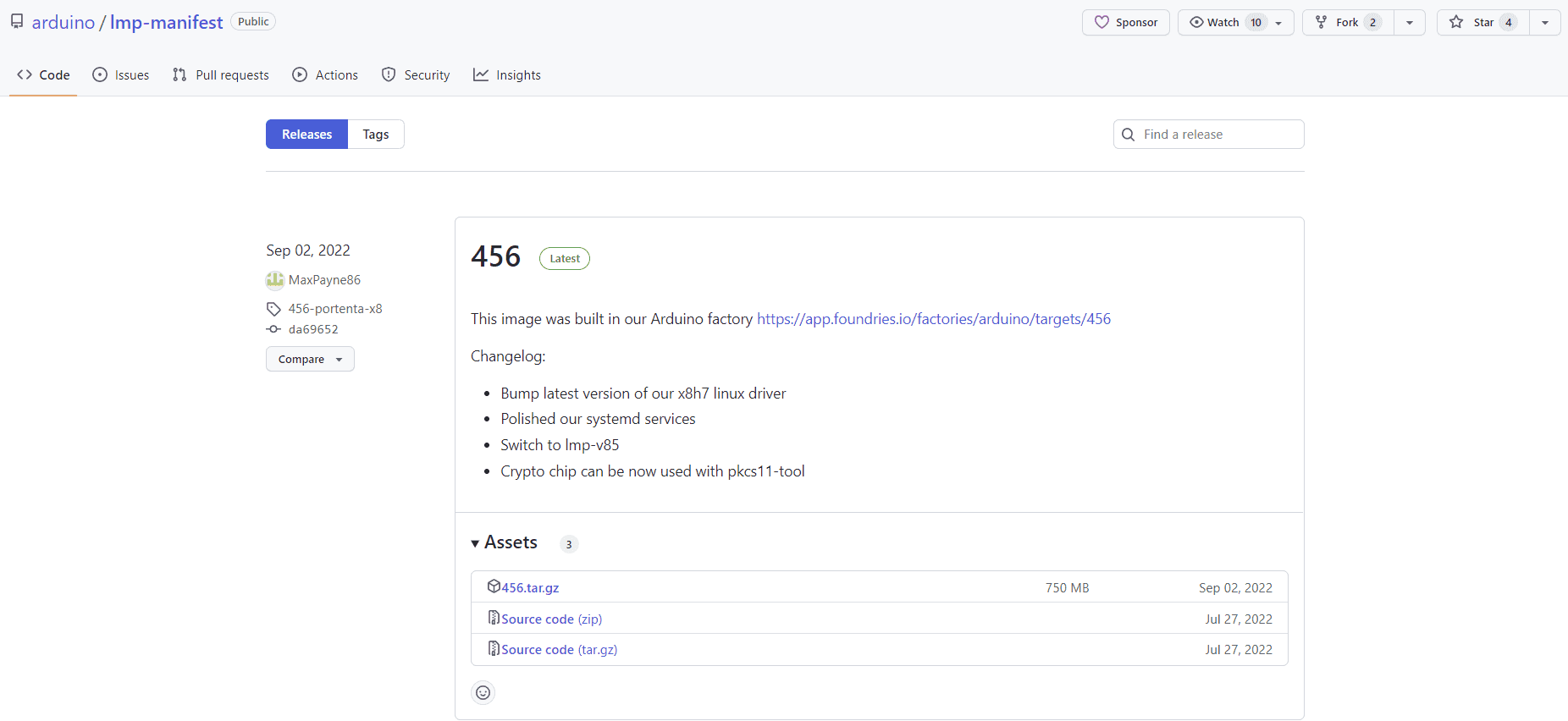Viewport: 1568px width, 721px height.
Task: Switch to the Tags tab
Action: pyautogui.click(x=376, y=135)
